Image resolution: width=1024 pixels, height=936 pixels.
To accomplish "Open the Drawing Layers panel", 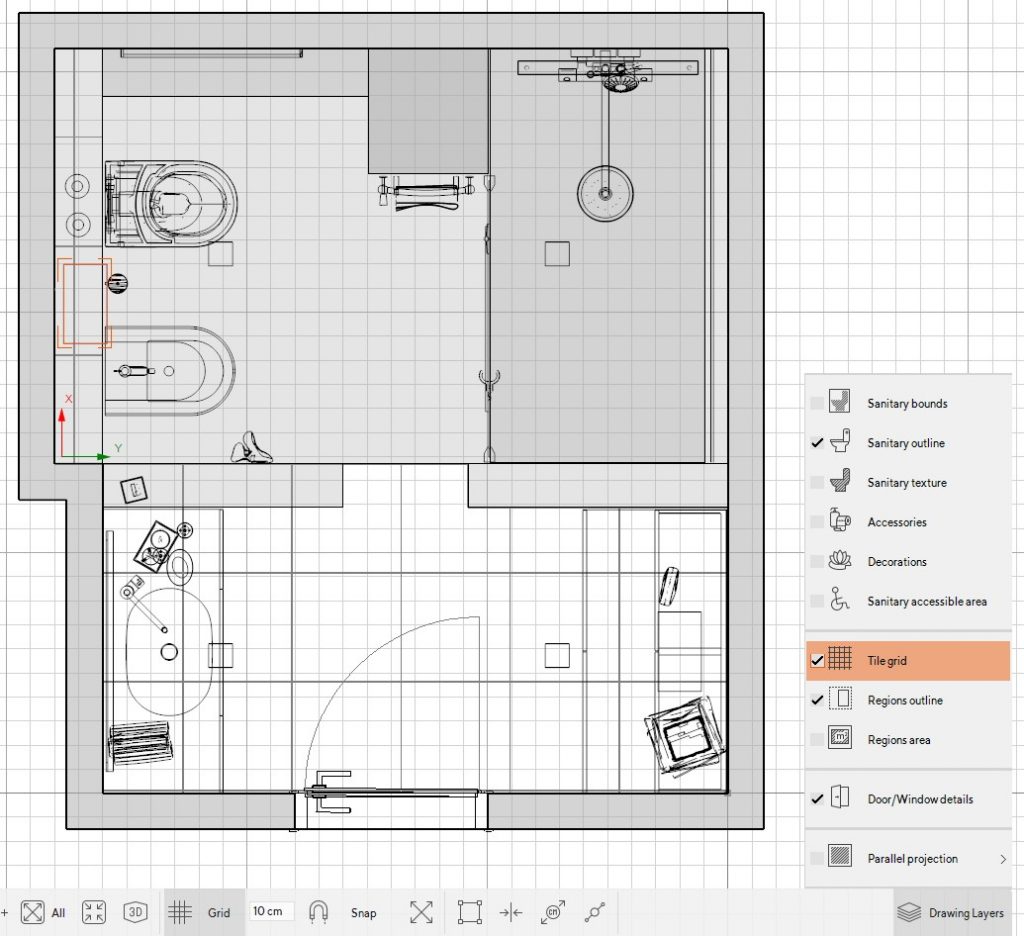I will (x=950, y=912).
